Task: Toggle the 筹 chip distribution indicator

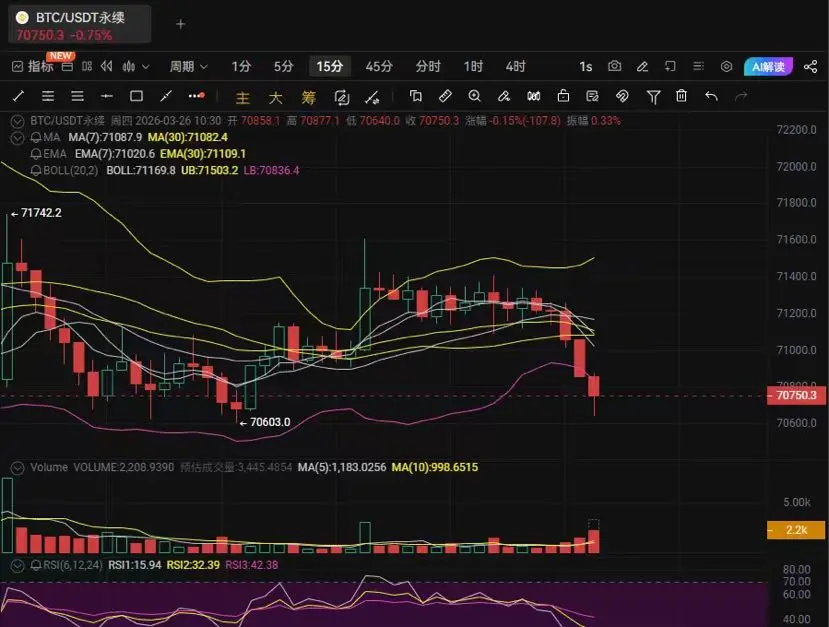Action: point(308,97)
